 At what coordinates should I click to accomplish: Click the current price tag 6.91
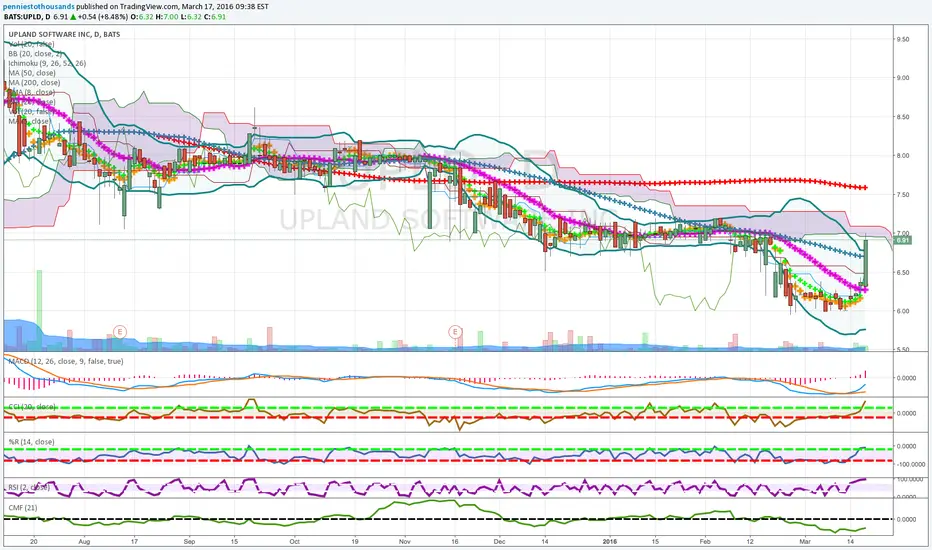tap(903, 240)
